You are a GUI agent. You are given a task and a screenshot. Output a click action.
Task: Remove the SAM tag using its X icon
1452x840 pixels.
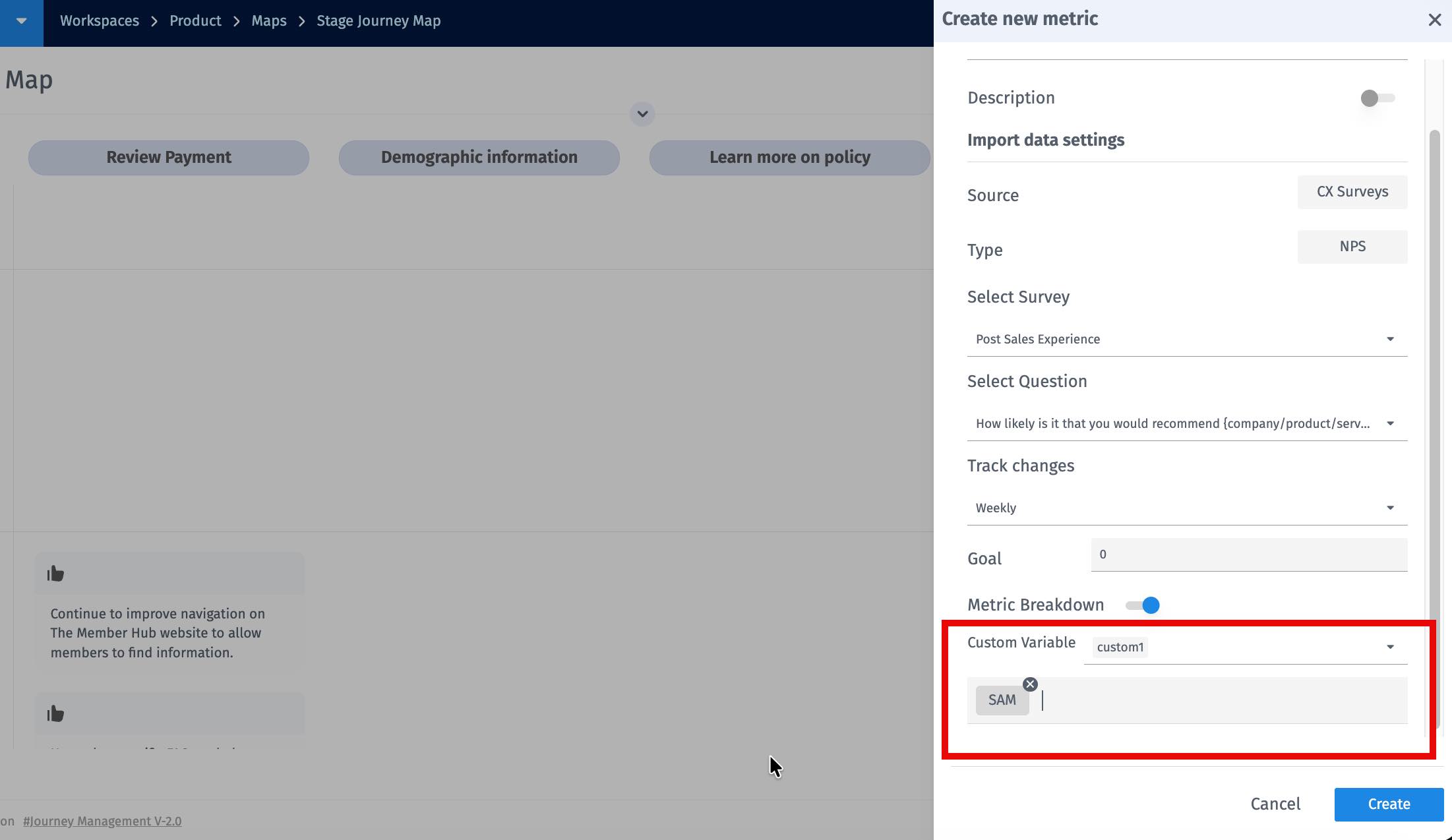[1030, 684]
